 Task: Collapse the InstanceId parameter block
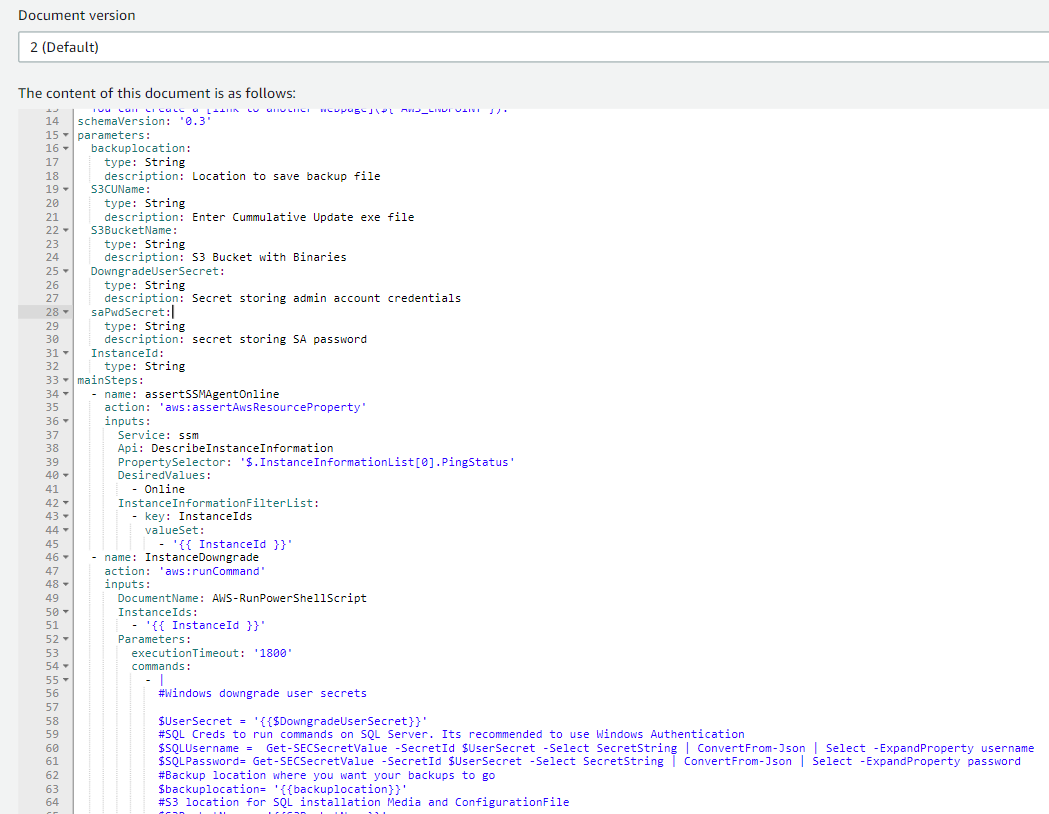pyautogui.click(x=66, y=352)
